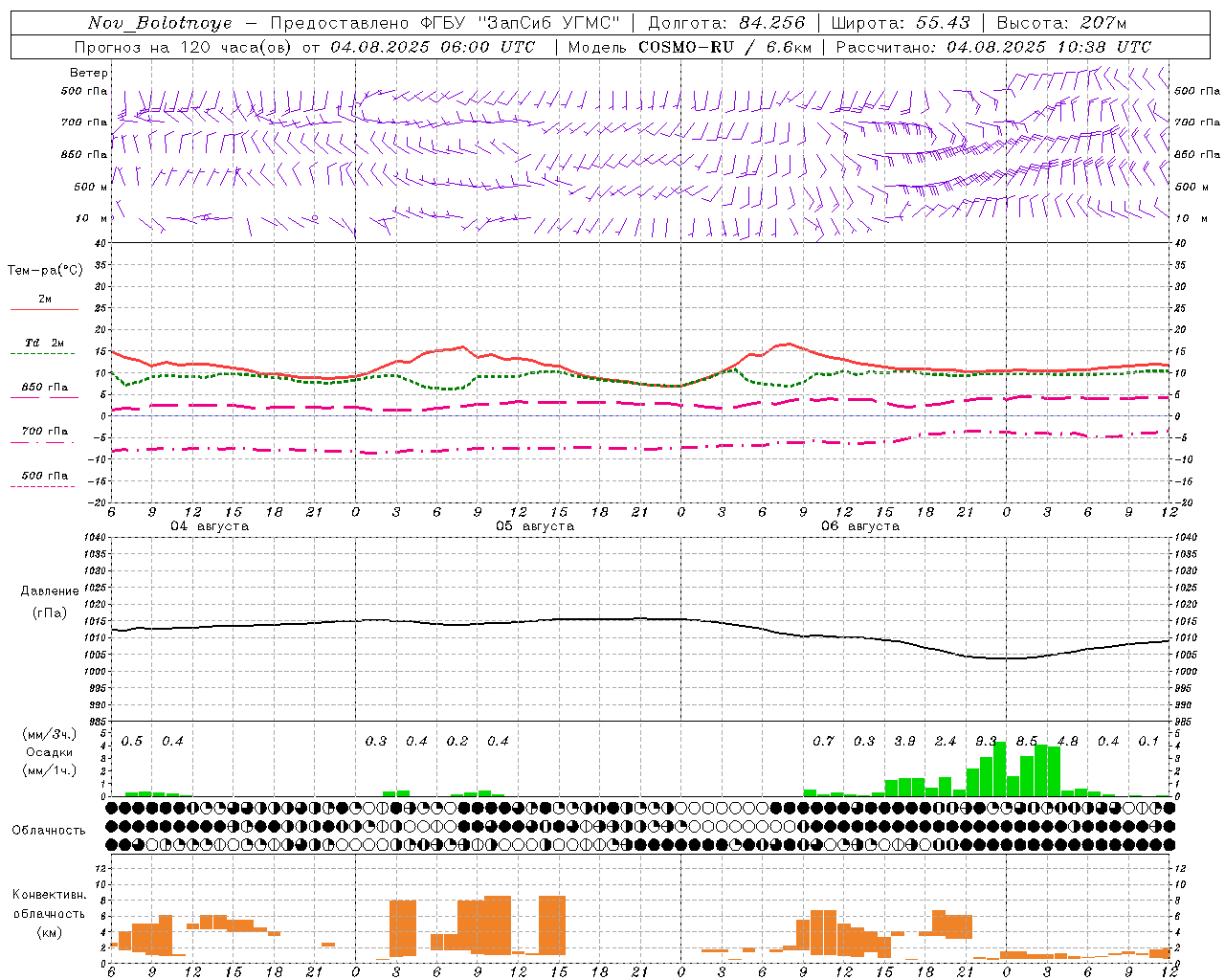Screen dimensions: 1225x980
Task: Click the 'Долгота: 84.256' longitude value
Action: (726, 23)
